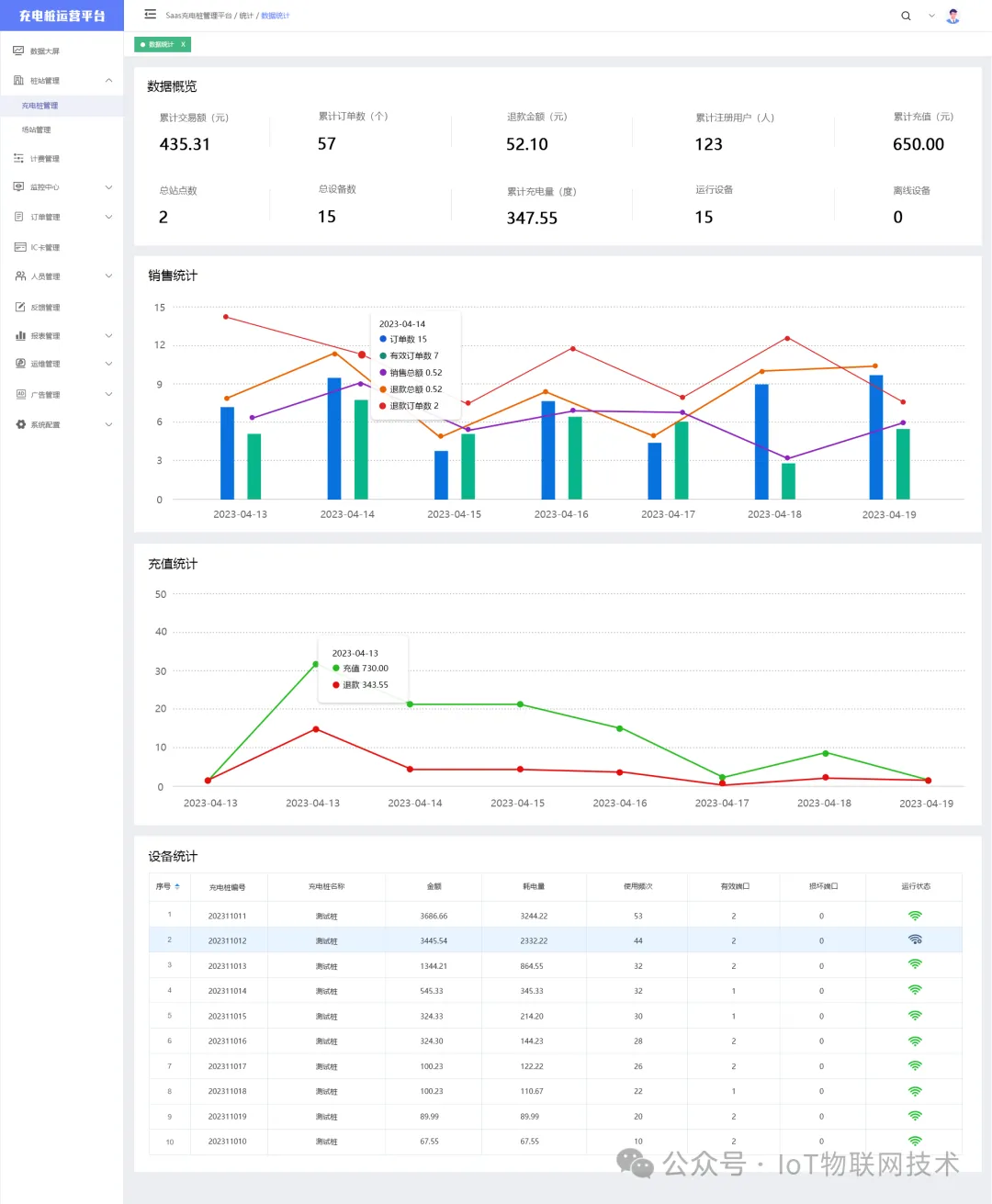Expand the 报表管理 menu chevron
The image size is (992, 1204).
[x=108, y=335]
